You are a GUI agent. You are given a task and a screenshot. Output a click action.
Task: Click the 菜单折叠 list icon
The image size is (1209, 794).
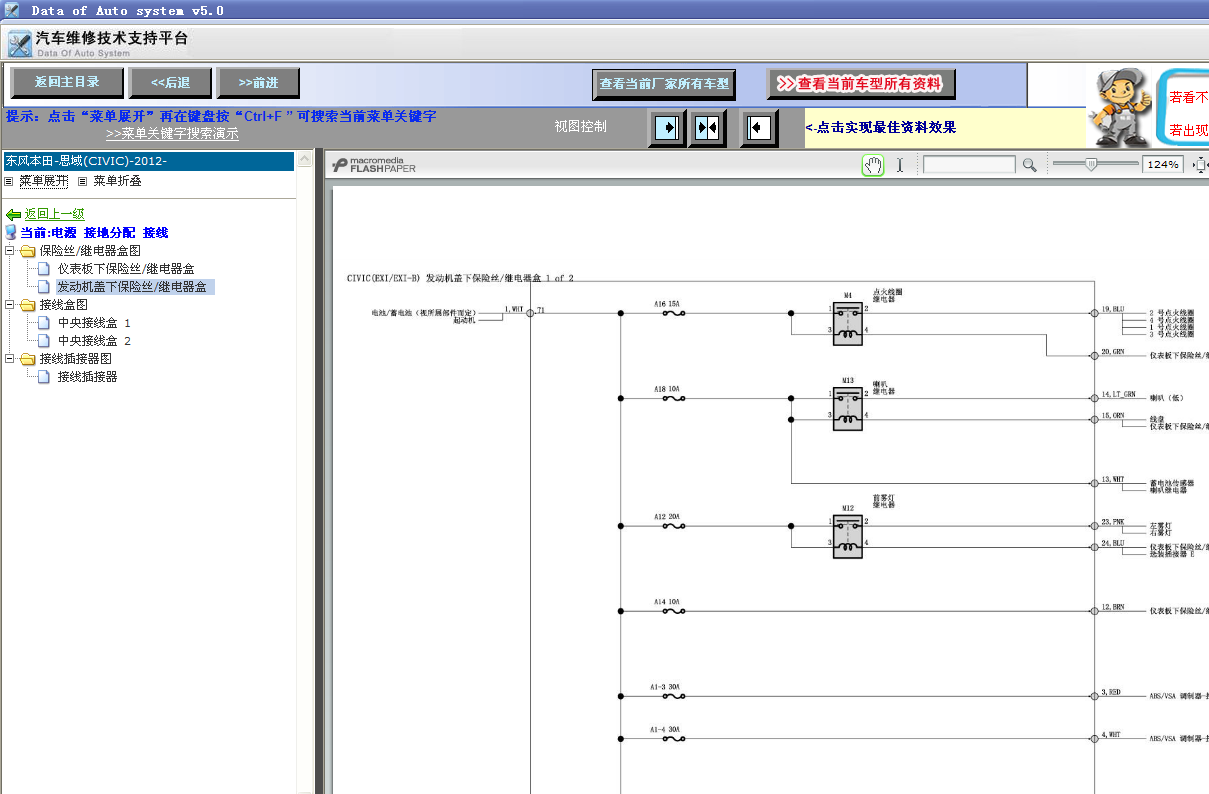(x=83, y=181)
